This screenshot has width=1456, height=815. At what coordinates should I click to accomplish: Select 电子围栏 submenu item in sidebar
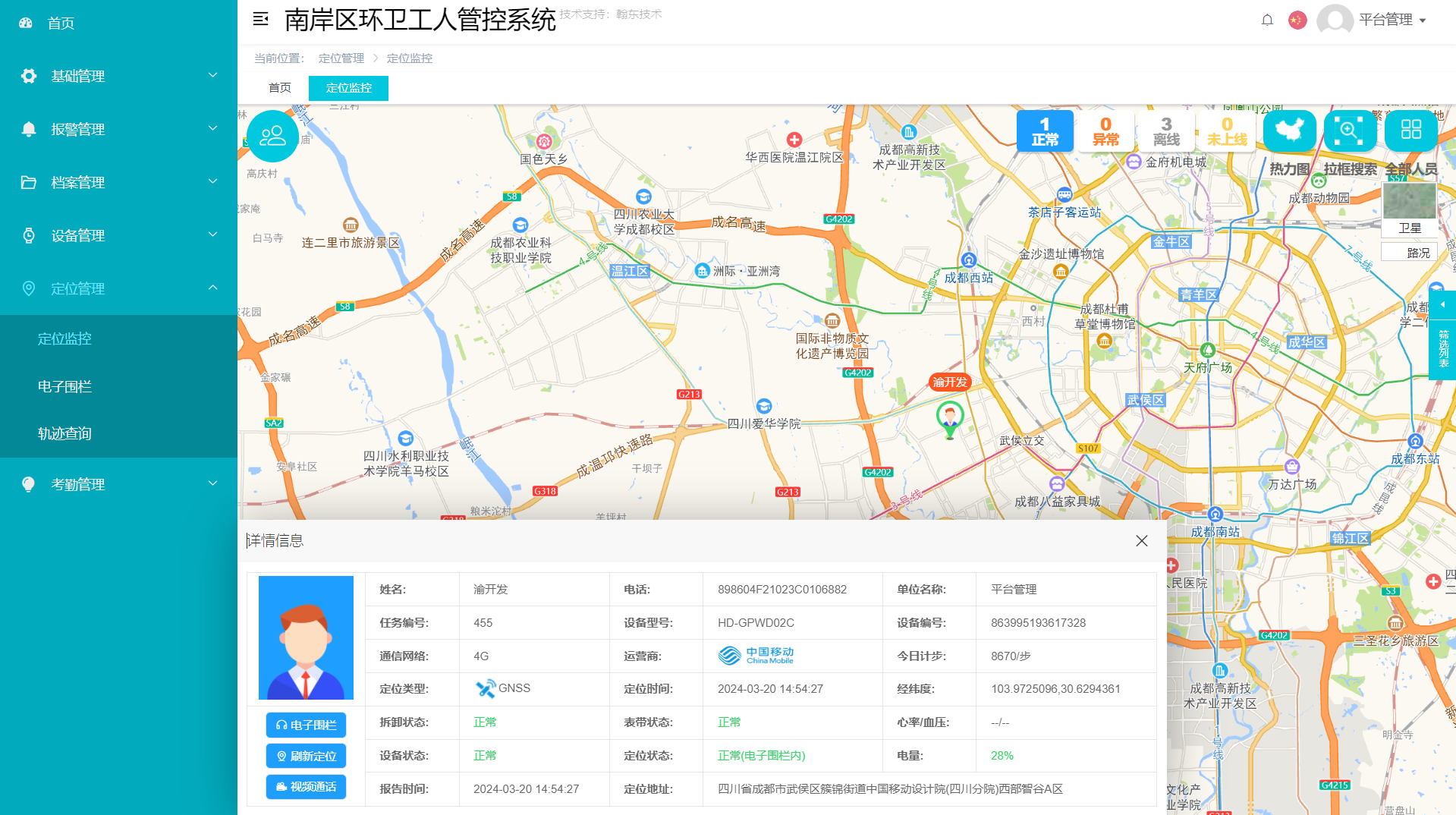pyautogui.click(x=64, y=386)
